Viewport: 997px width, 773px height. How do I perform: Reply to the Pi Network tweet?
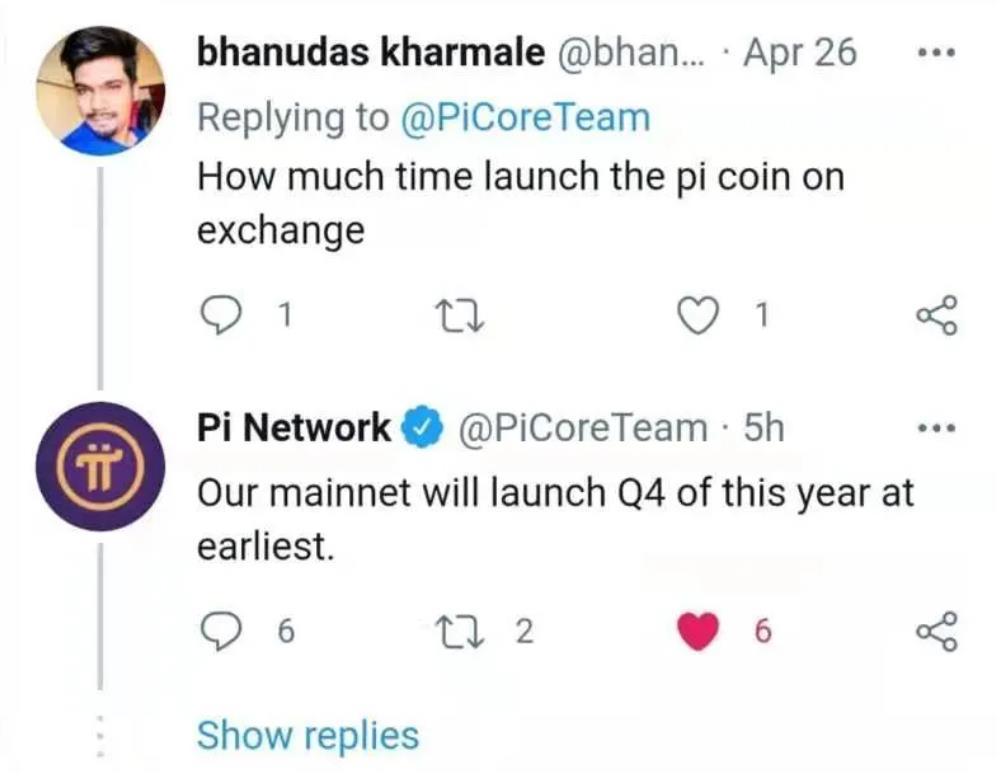pyautogui.click(x=221, y=631)
